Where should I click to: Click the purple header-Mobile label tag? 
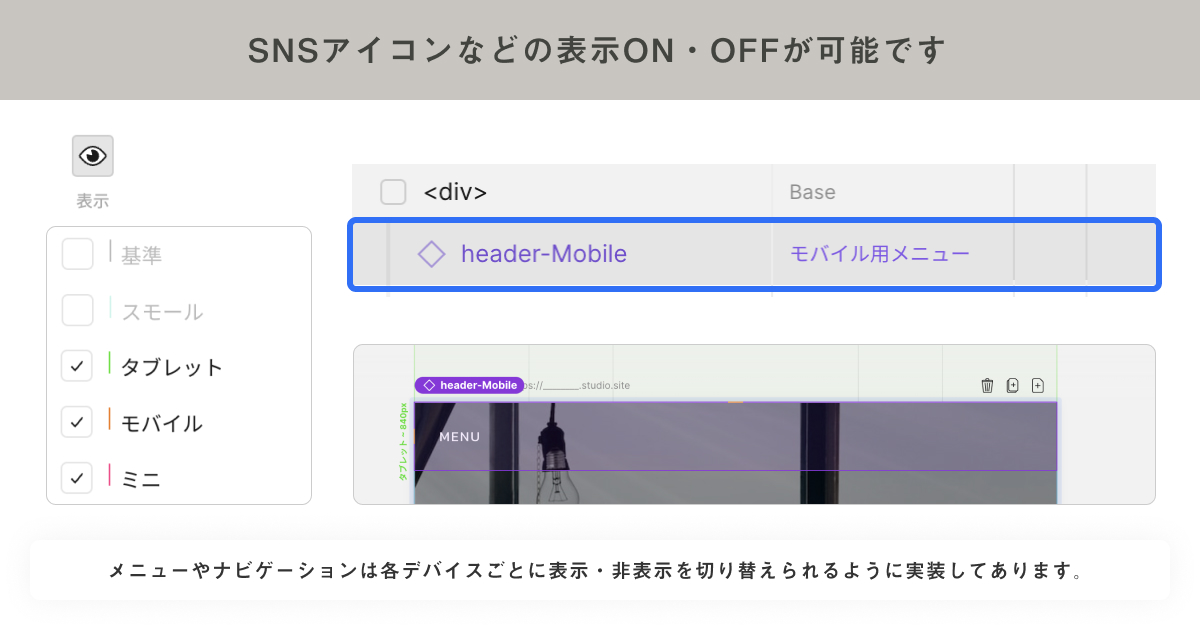(469, 385)
